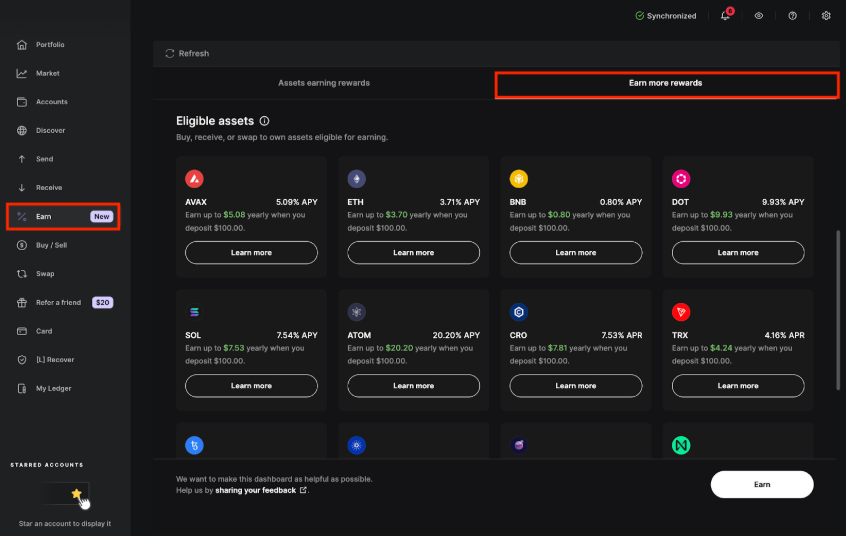Screen dimensions: 846x536
Task: Click Learn more under BNB
Action: [576, 253]
